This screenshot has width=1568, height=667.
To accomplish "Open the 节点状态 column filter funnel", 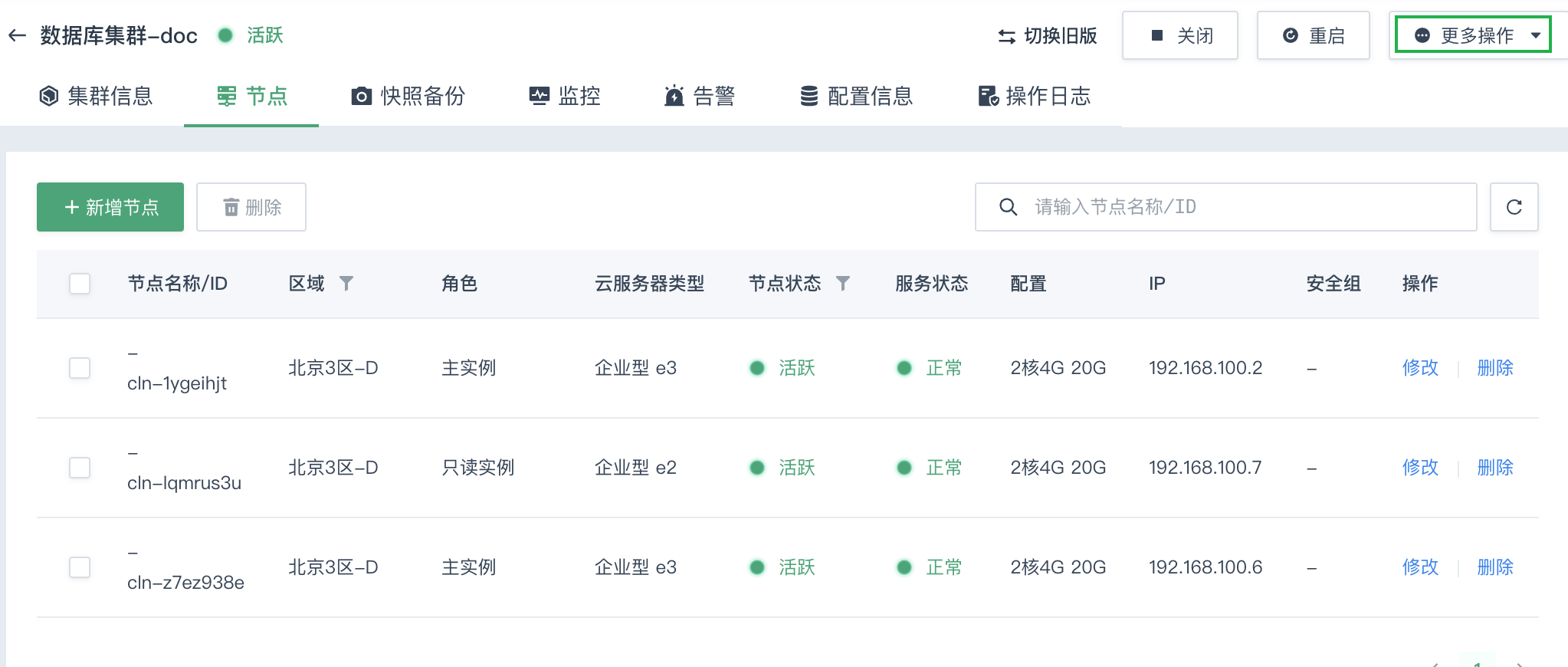I will pyautogui.click(x=843, y=284).
